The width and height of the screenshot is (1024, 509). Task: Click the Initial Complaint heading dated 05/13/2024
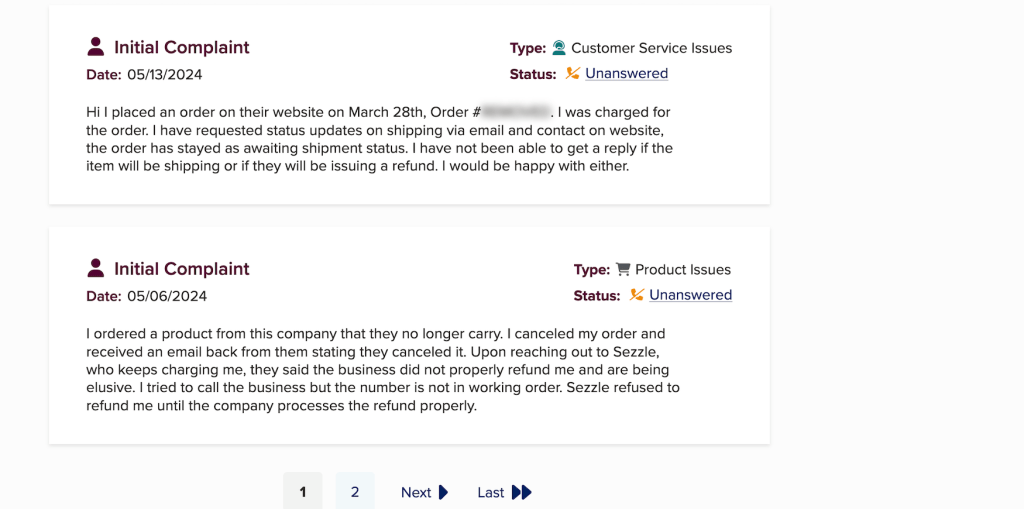click(x=181, y=47)
